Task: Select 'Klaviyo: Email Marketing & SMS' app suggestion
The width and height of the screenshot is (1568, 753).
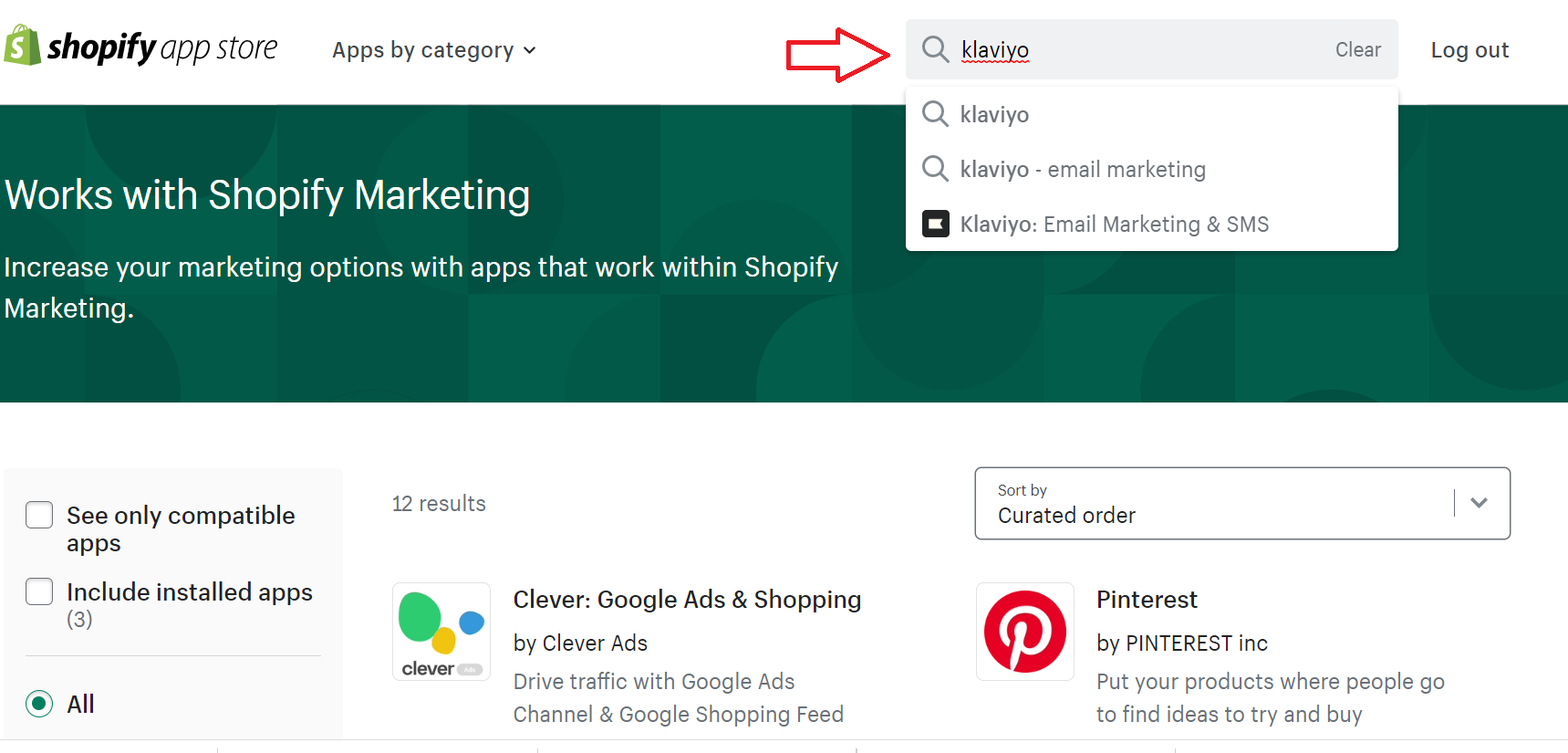Action: point(1151,224)
